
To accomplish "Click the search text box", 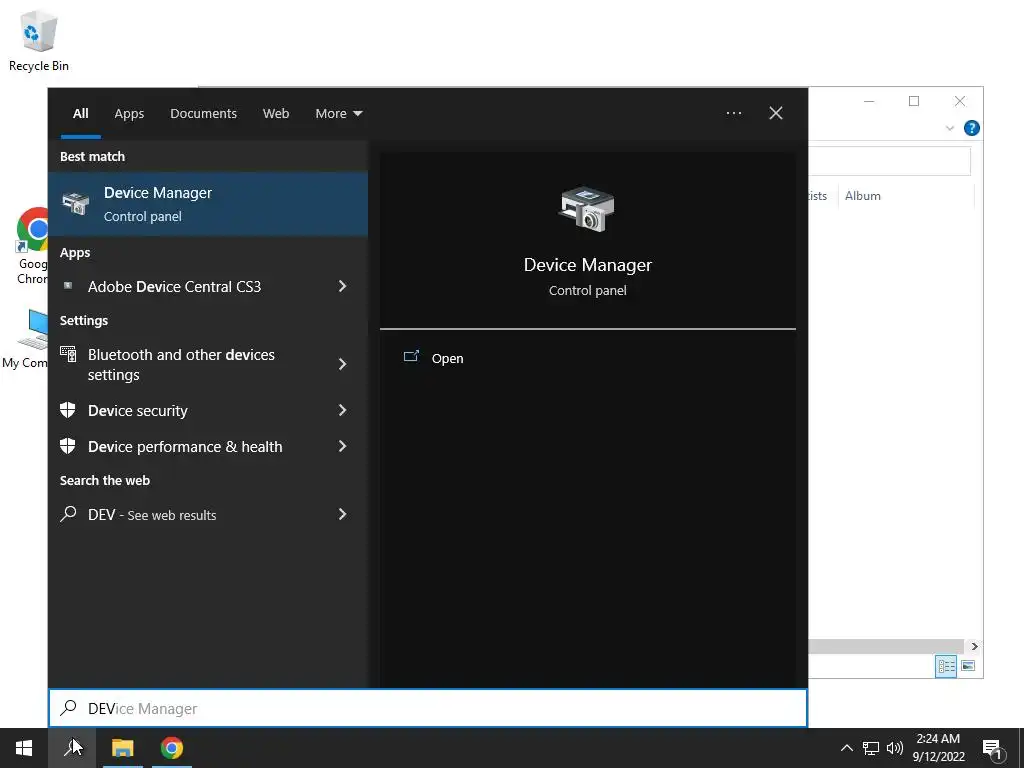I will (x=428, y=708).
